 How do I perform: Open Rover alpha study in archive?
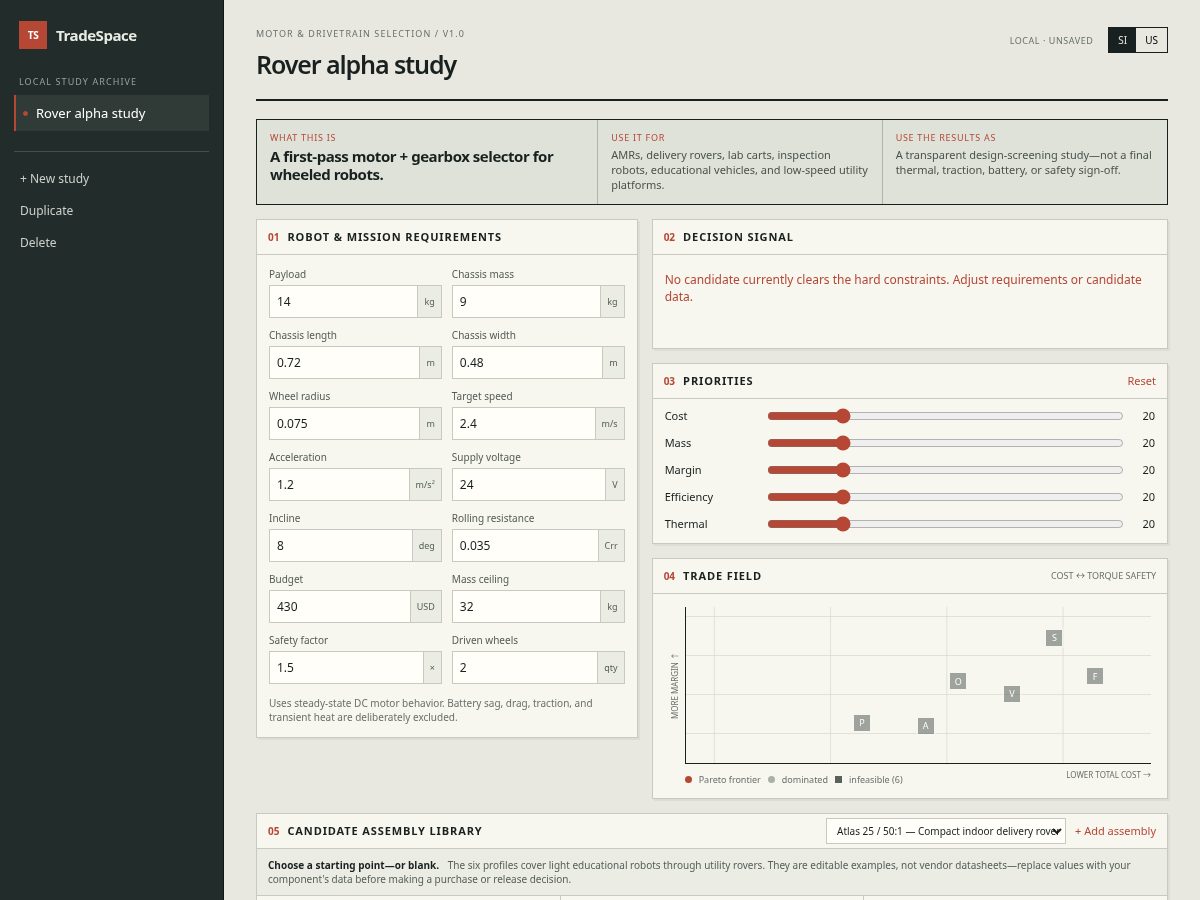click(112, 113)
